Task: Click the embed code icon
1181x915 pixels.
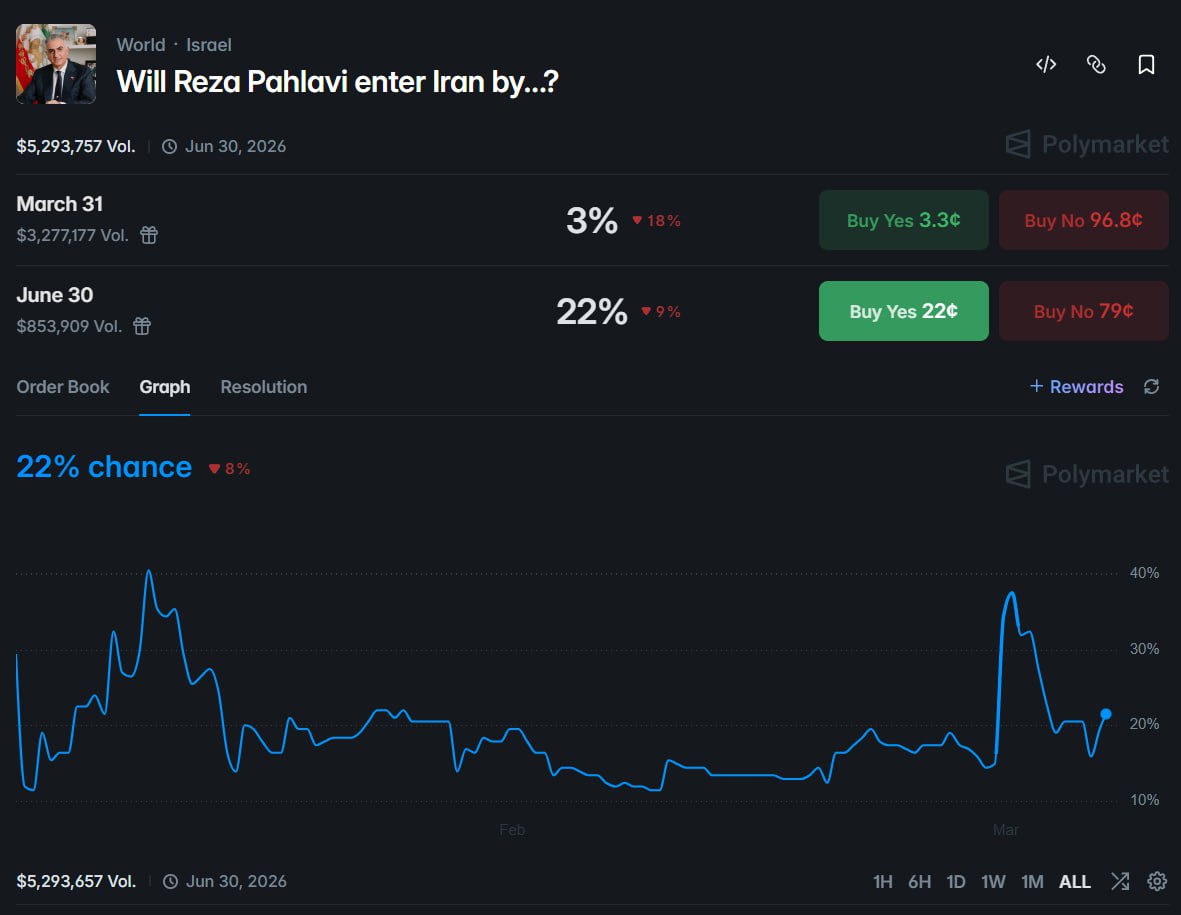Action: 1046,65
